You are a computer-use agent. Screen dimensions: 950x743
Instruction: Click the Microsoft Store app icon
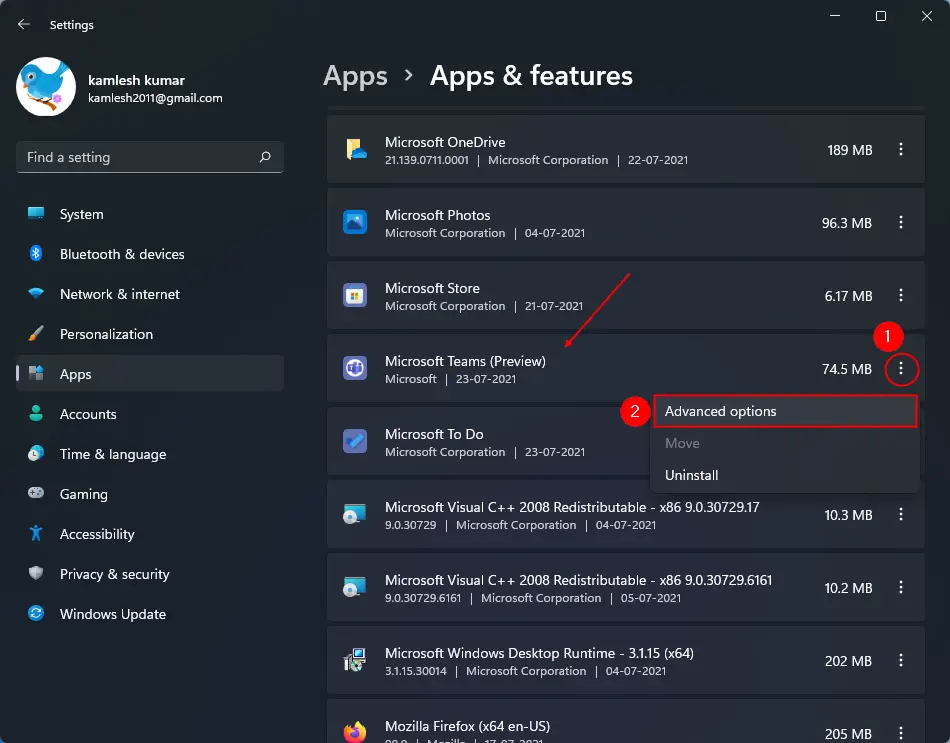(355, 295)
